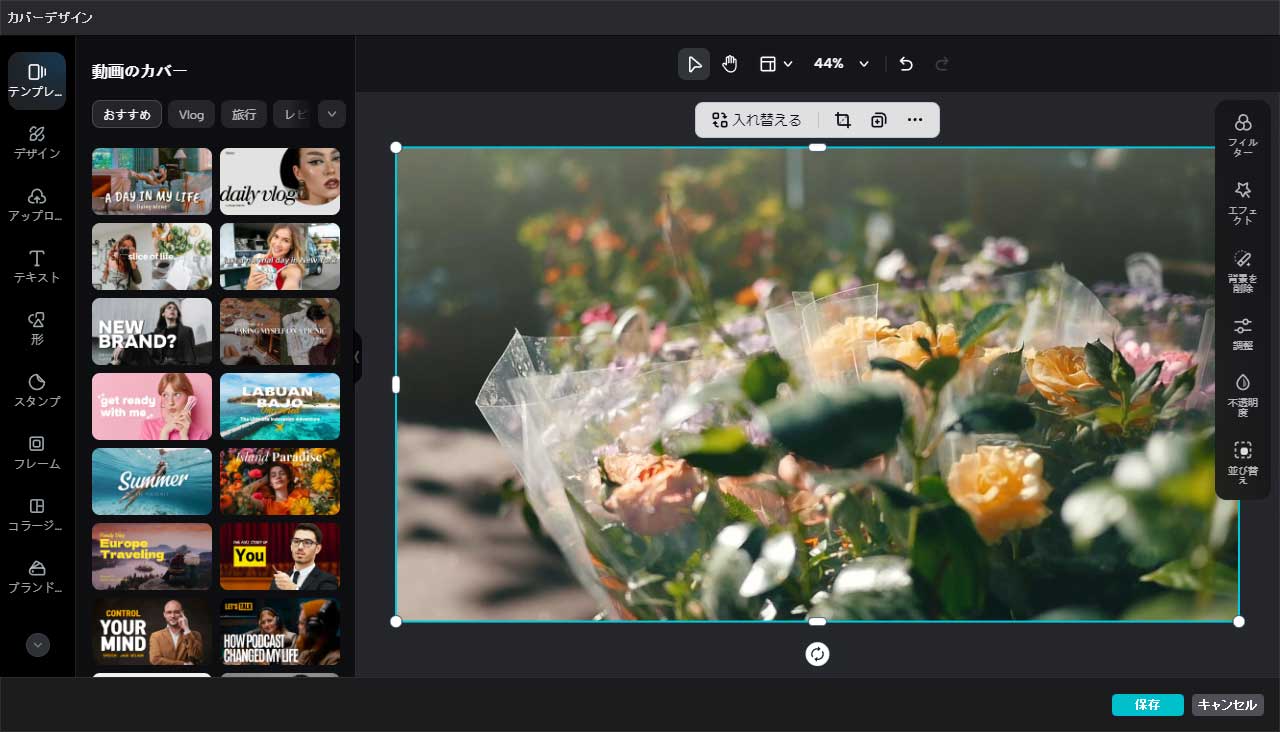
Task: Select the 旅行 travel category tab
Action: click(244, 114)
